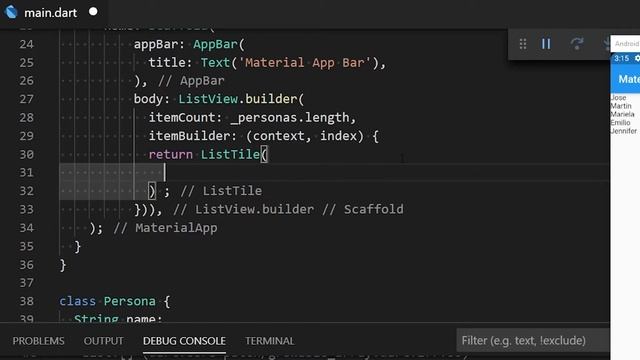Click the ListView class name on line 27

208,99
